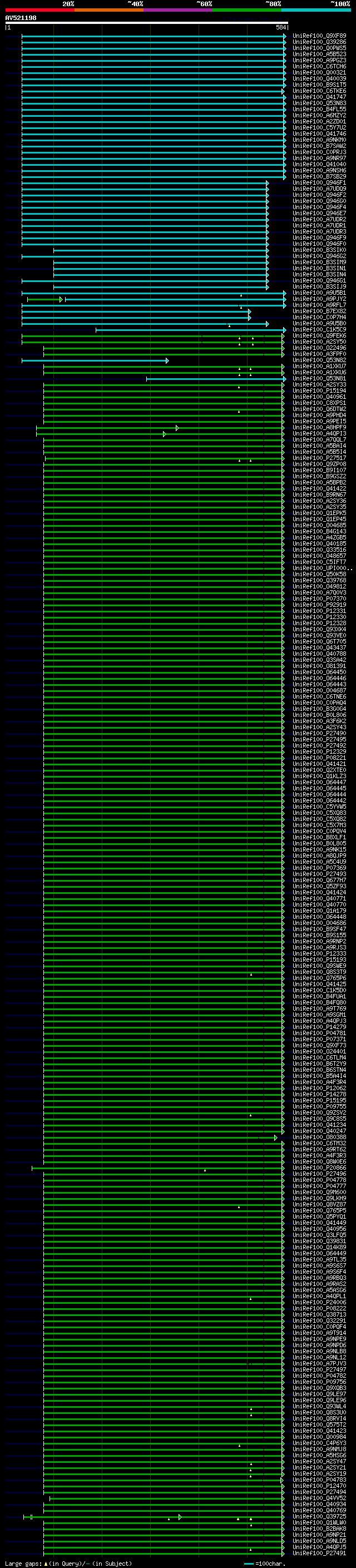Click the =100char. scale legend
The image size is (356, 1568).
(265, 1563)
